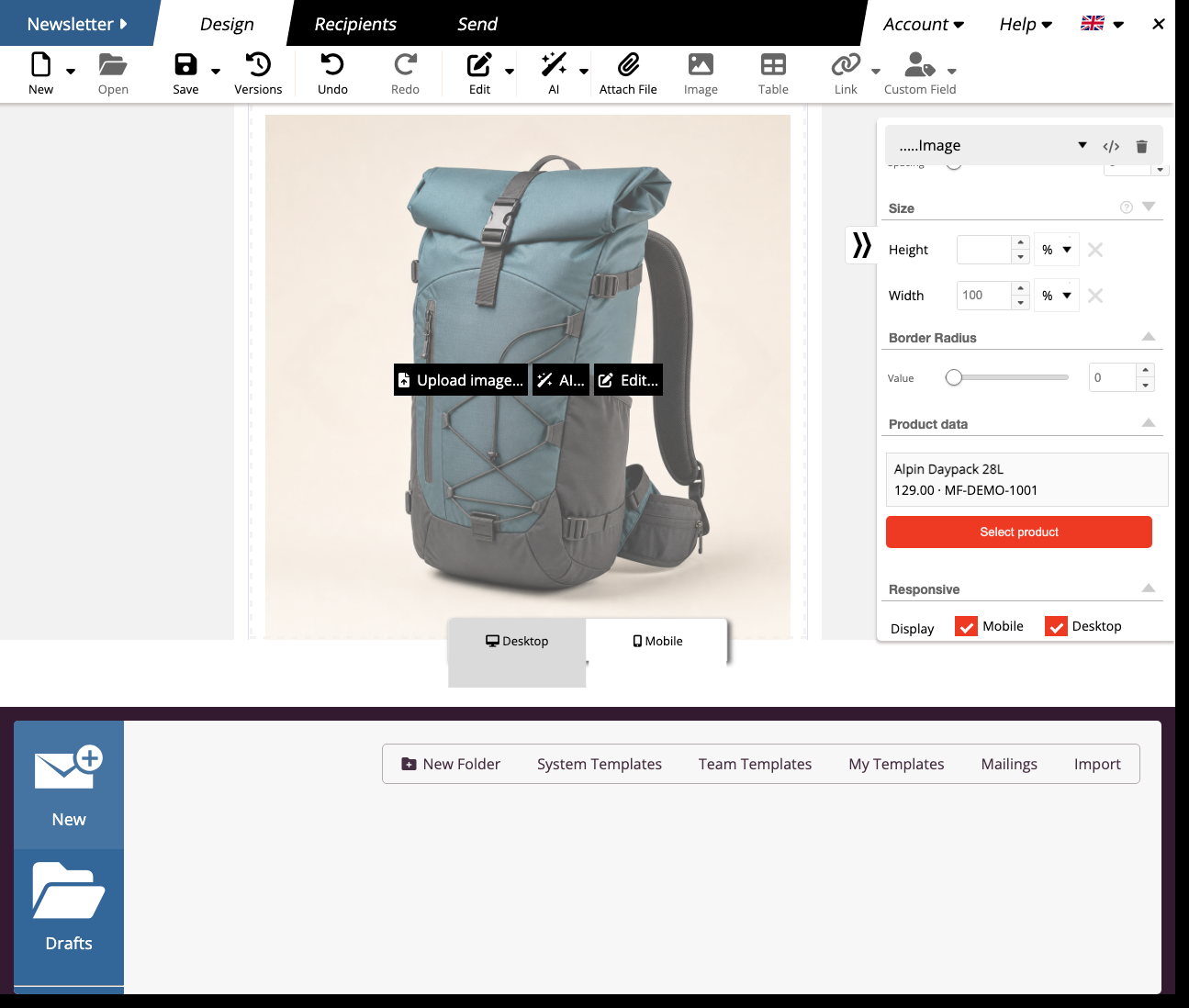Save the newsletter with the Save icon

[x=185, y=65]
